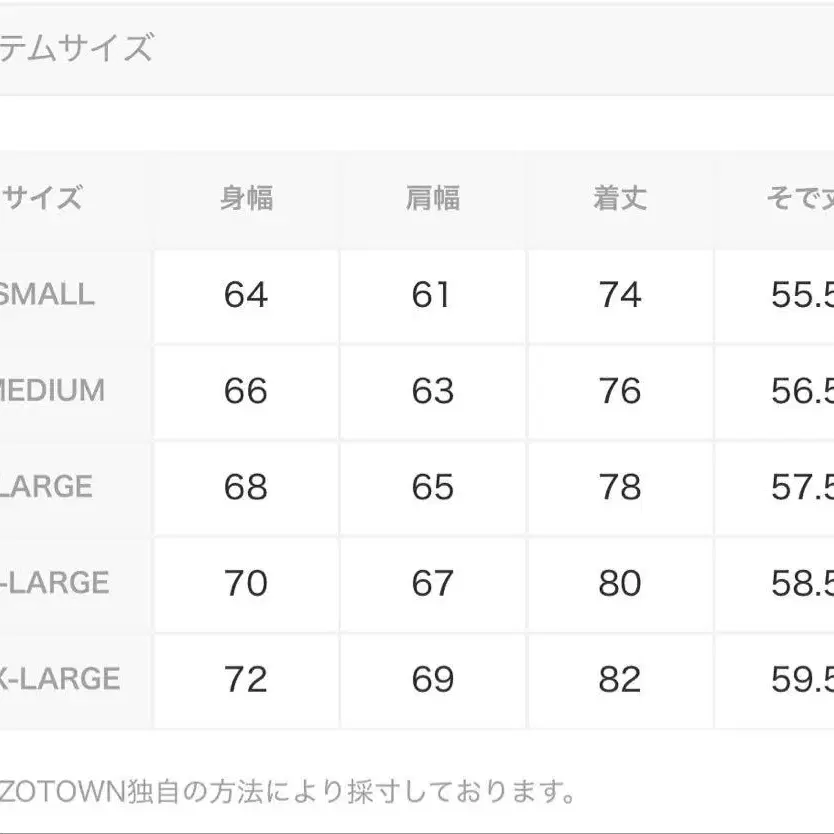Click the アイテムサイズ section heading

point(77,47)
